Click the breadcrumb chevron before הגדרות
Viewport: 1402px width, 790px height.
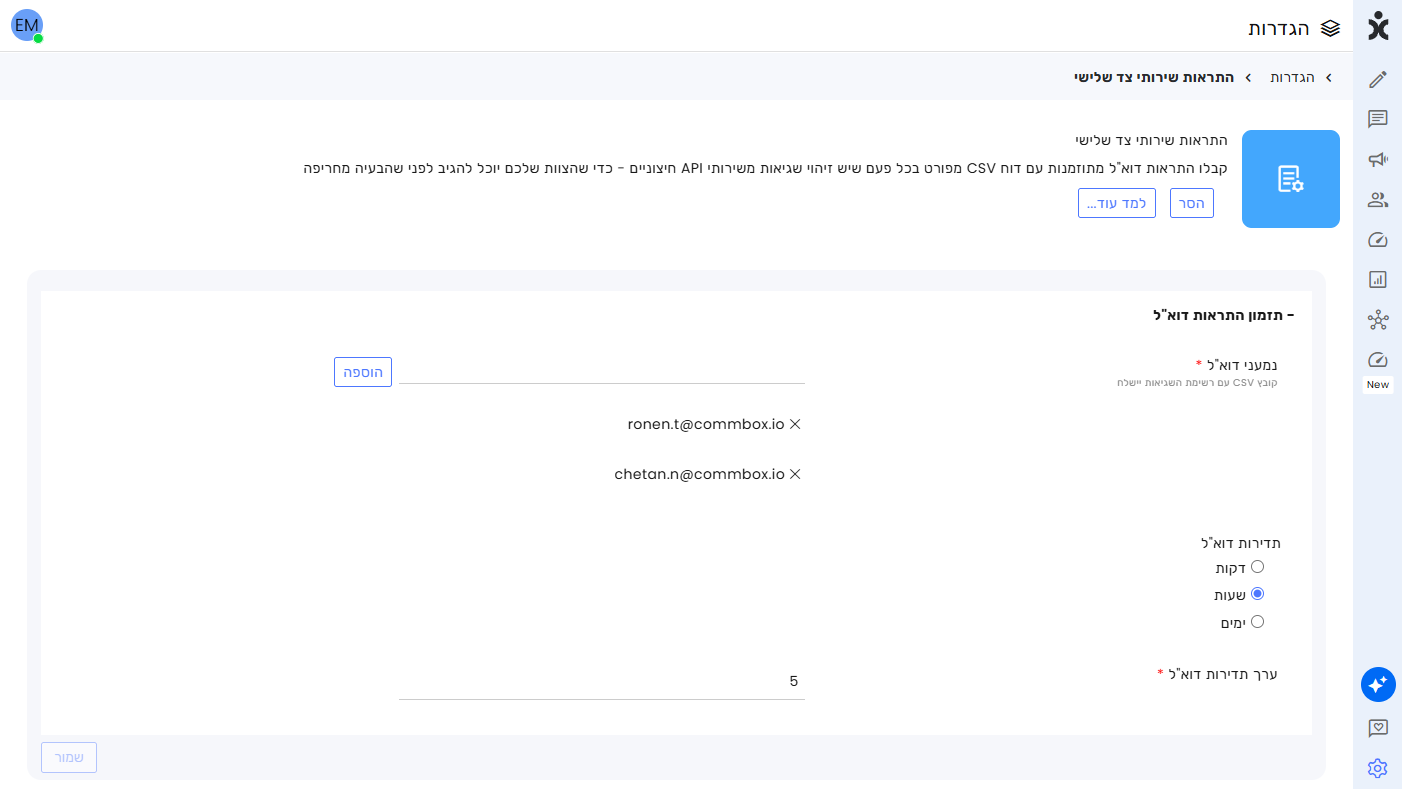click(x=1329, y=77)
